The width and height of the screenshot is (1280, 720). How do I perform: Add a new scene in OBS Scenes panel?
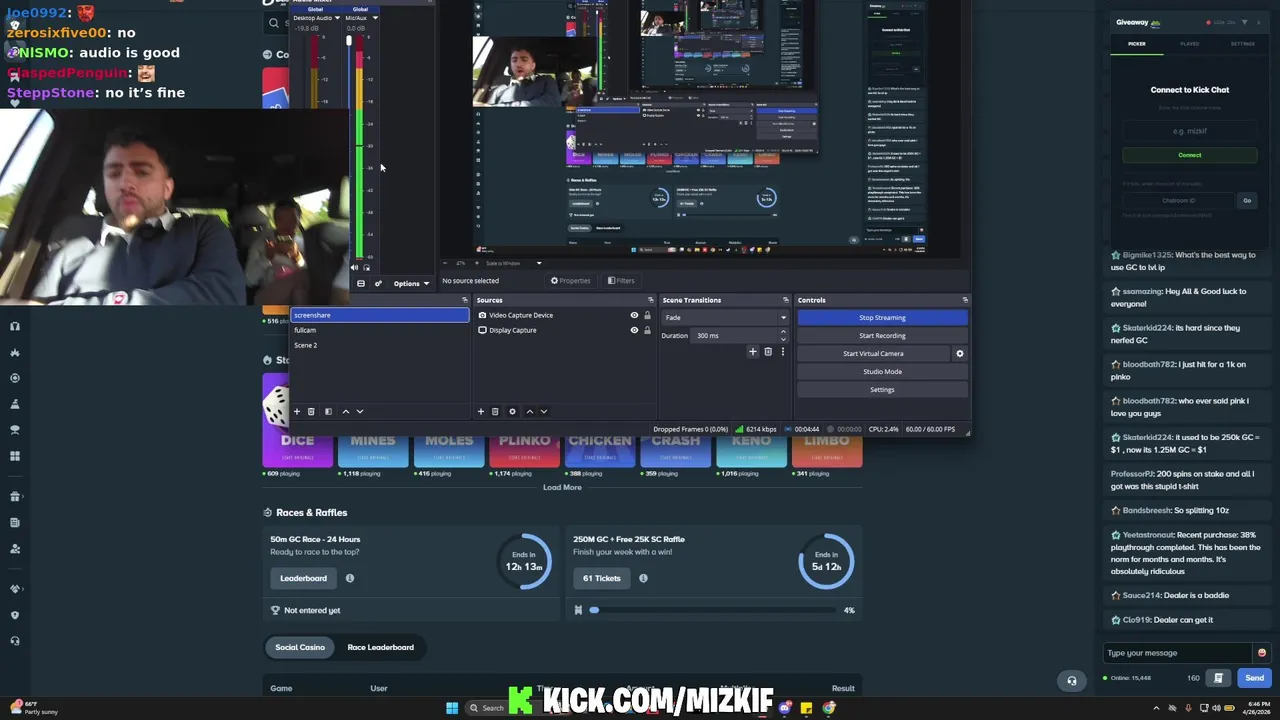click(297, 411)
